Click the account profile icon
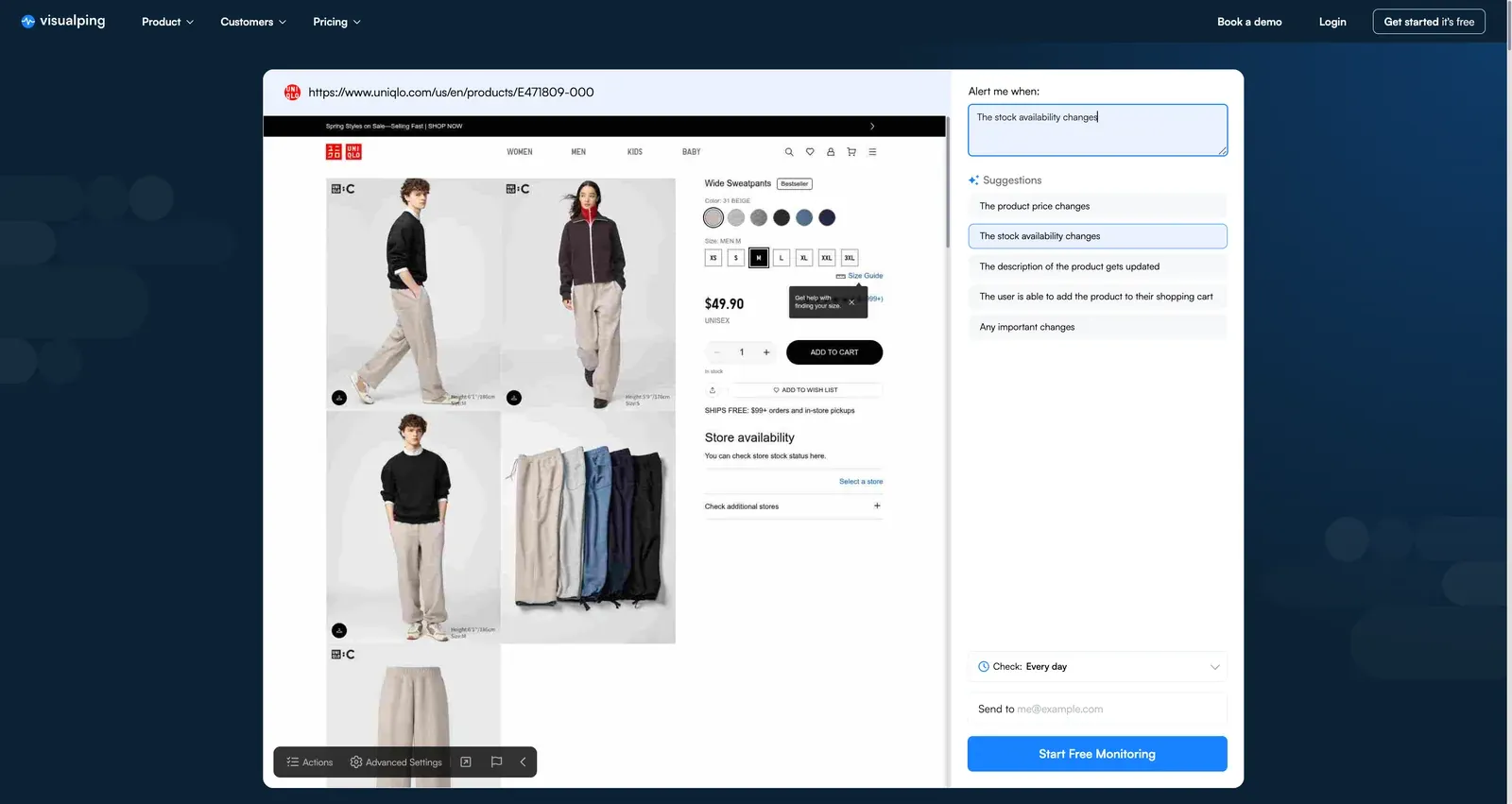The image size is (1512, 804). point(831,152)
